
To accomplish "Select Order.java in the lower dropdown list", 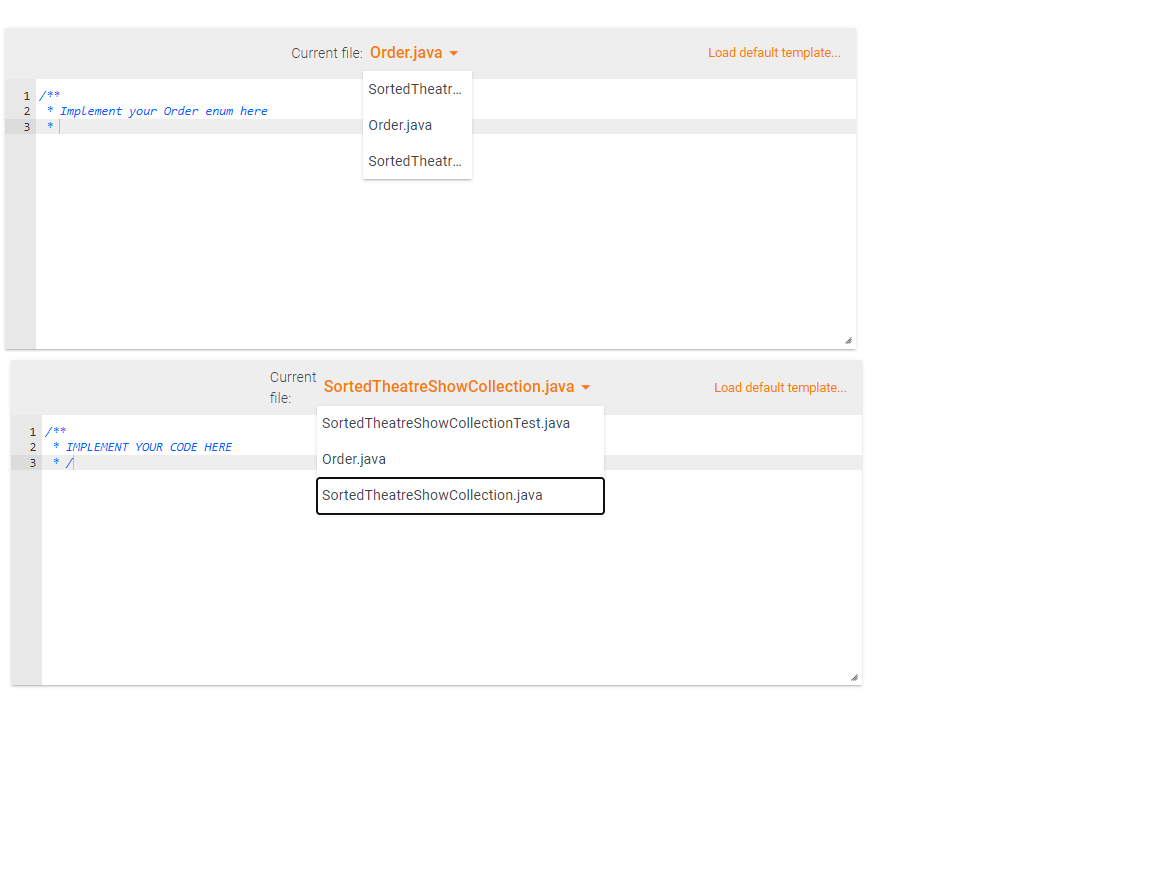I will tap(460, 459).
